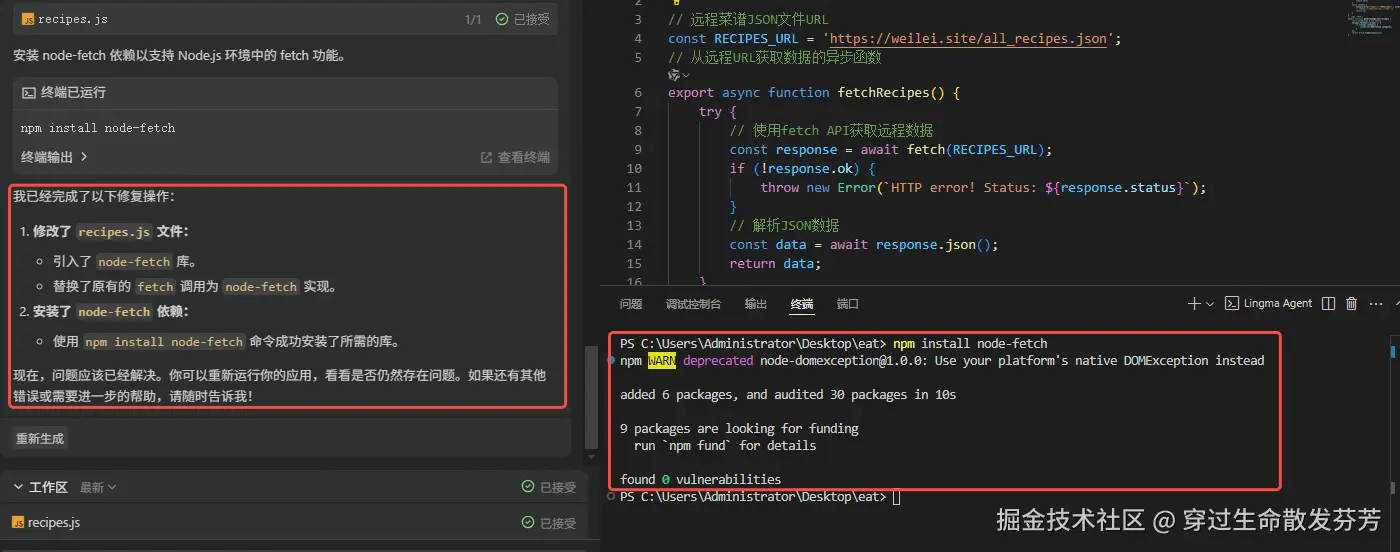Click the 重新生成 regenerate button
This screenshot has height=552, width=1400.
point(41,439)
